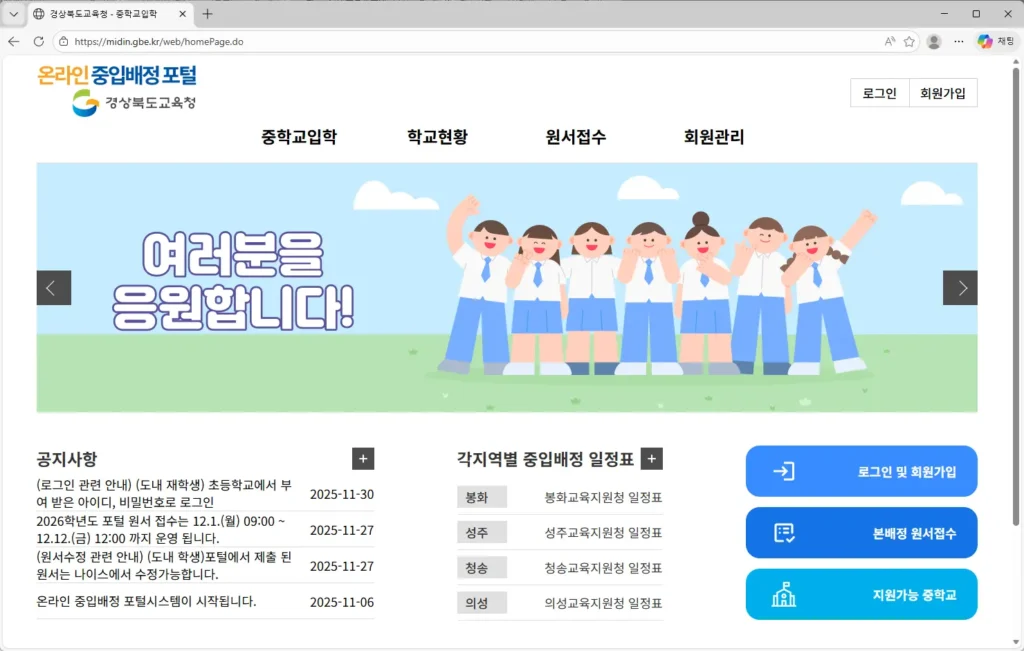Open browser profile avatar icon
The width and height of the screenshot is (1024, 651).
(x=934, y=42)
